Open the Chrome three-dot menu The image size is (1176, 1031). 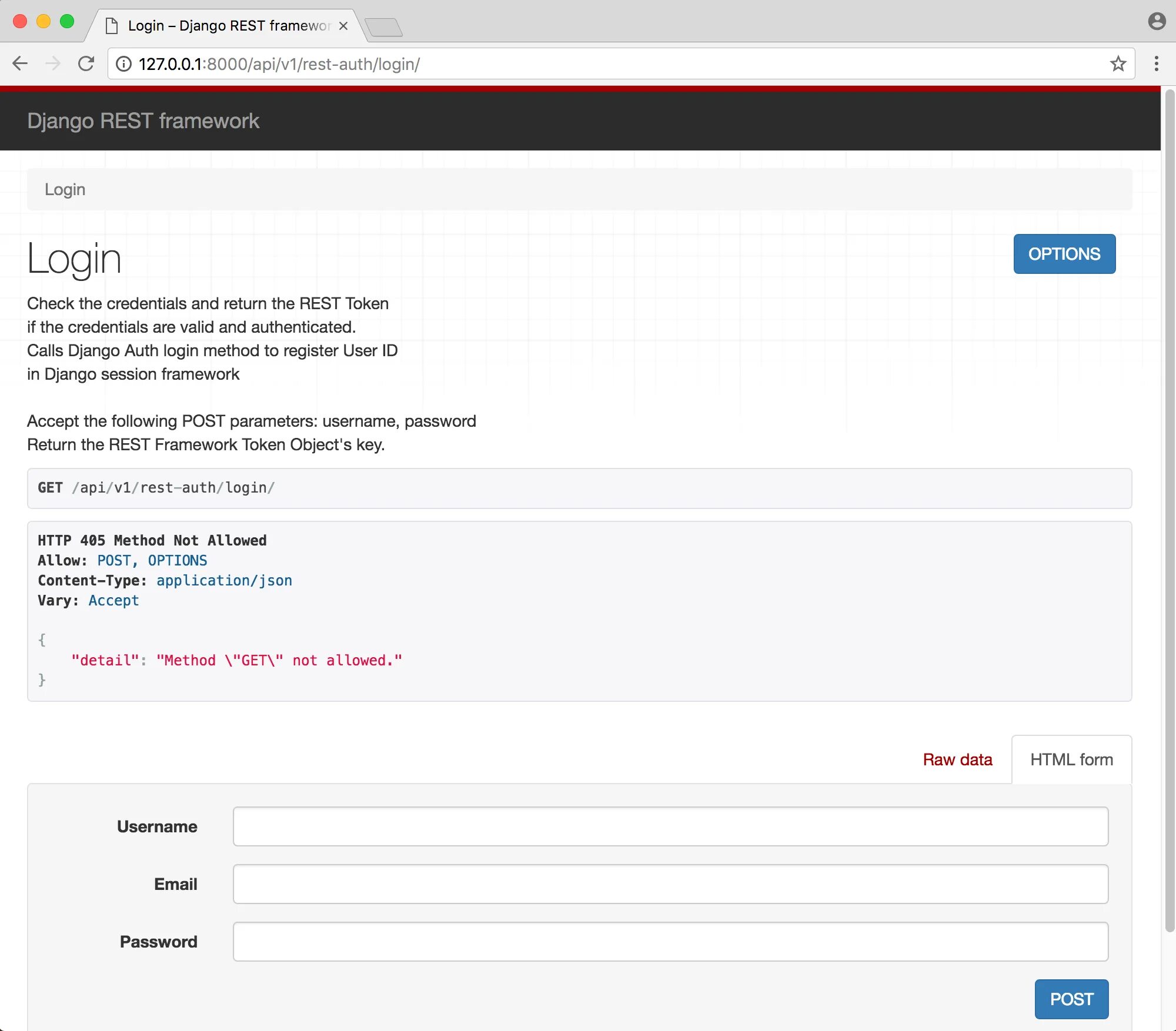click(1156, 63)
